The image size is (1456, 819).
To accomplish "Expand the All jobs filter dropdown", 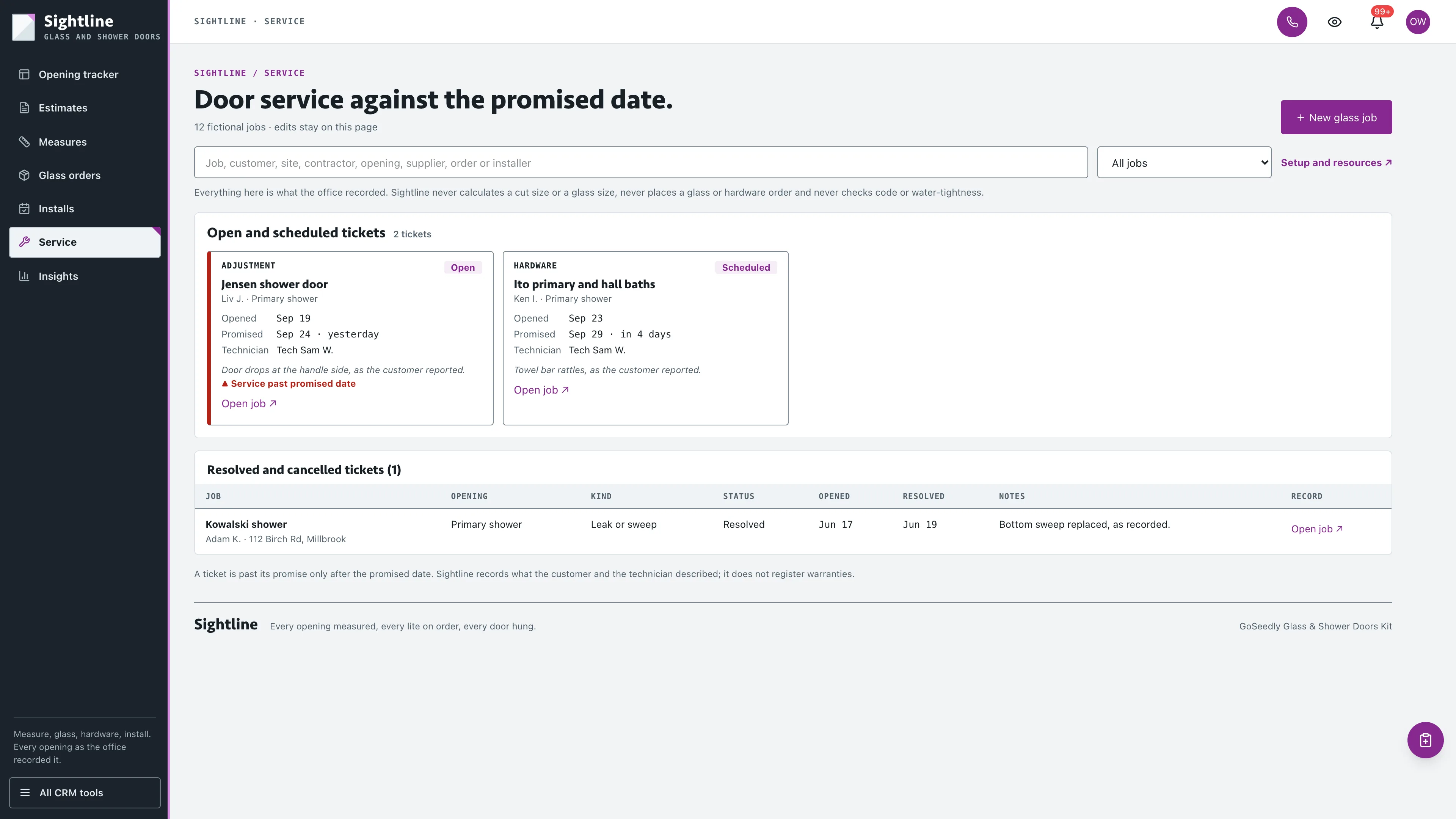I will (x=1184, y=163).
